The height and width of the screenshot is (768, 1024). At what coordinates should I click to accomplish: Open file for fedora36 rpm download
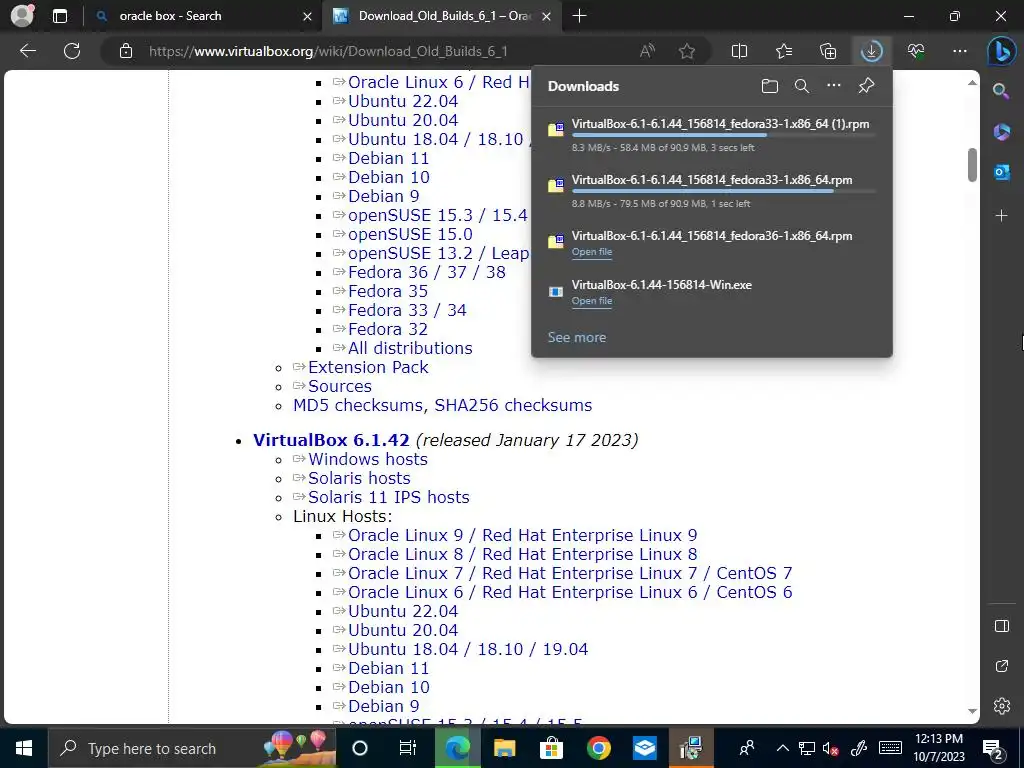coord(592,252)
